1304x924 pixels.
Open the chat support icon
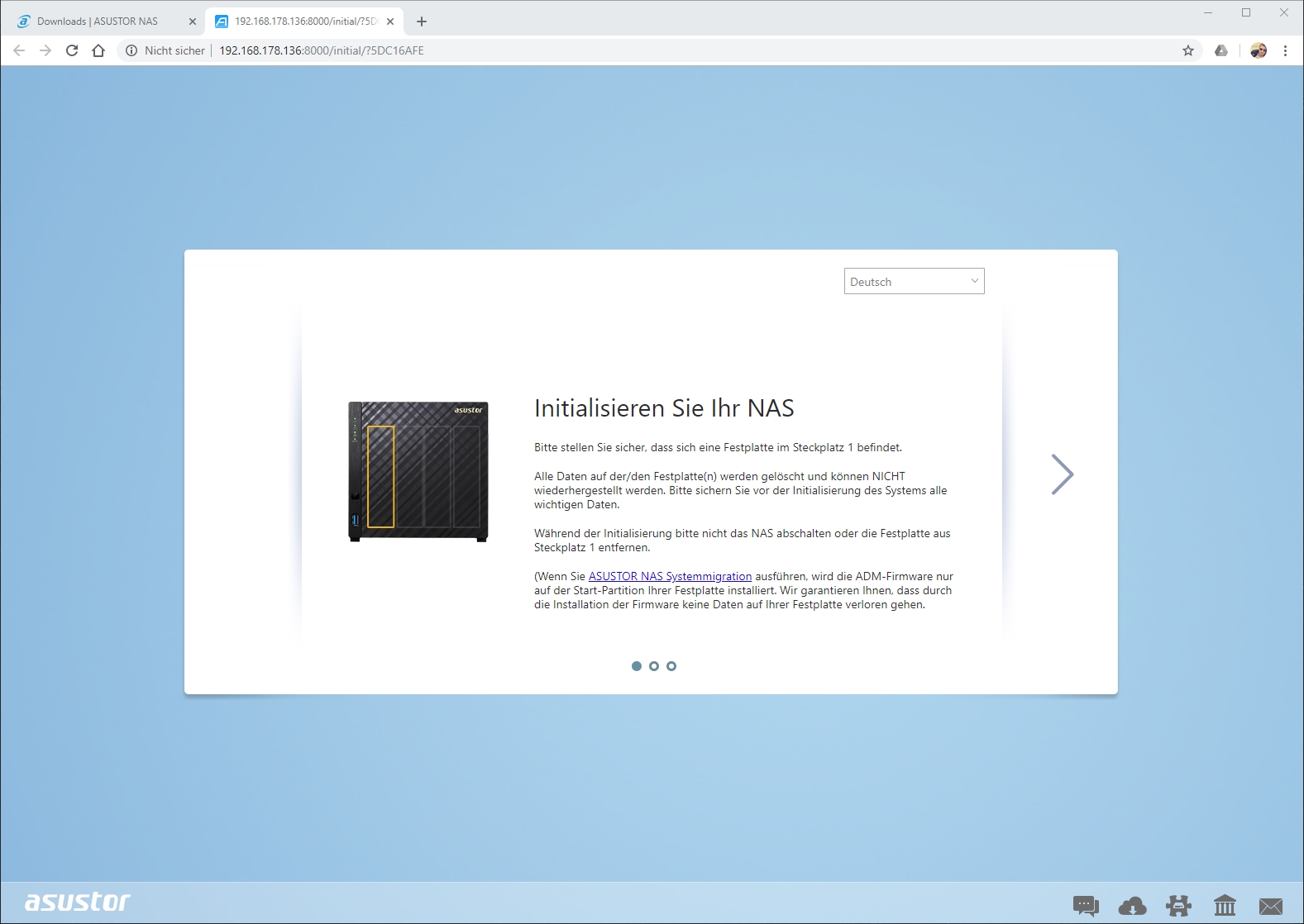(x=1086, y=906)
